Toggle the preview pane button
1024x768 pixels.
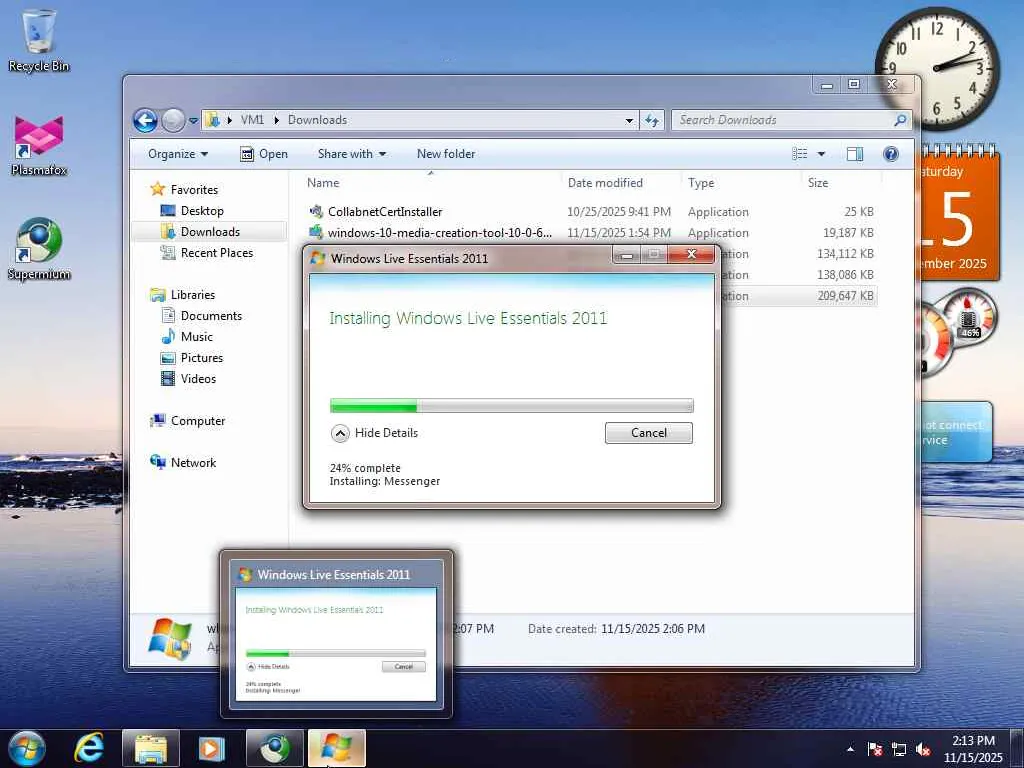click(x=855, y=154)
